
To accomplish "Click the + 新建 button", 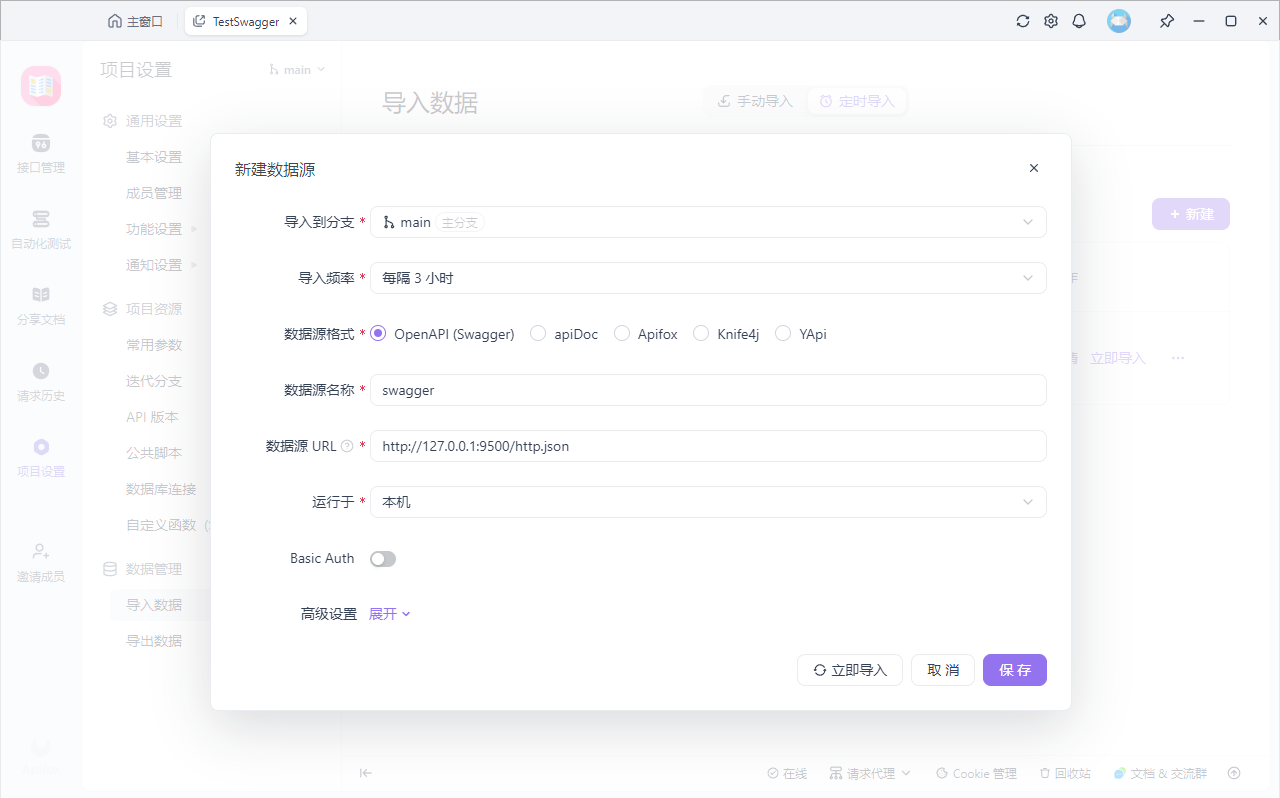I will coord(1191,214).
